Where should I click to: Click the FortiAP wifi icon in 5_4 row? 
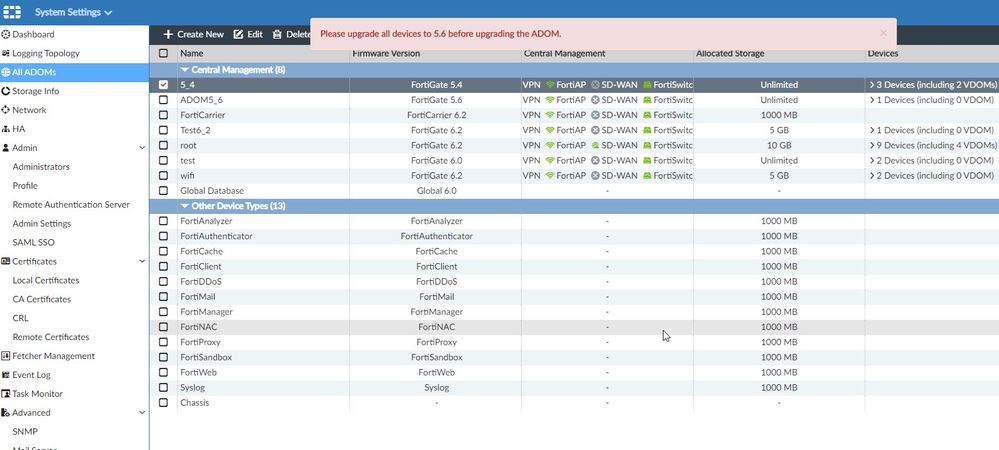pos(550,85)
